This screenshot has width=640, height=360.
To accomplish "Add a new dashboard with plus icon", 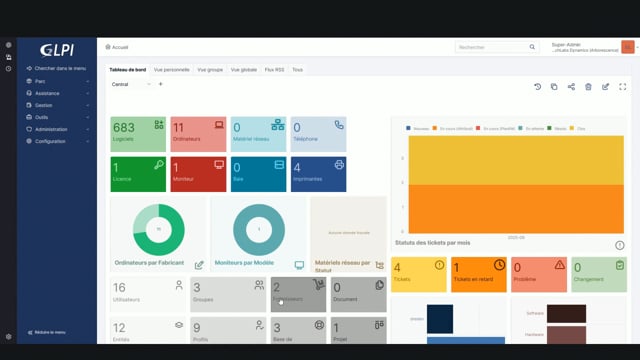I will (x=160, y=84).
